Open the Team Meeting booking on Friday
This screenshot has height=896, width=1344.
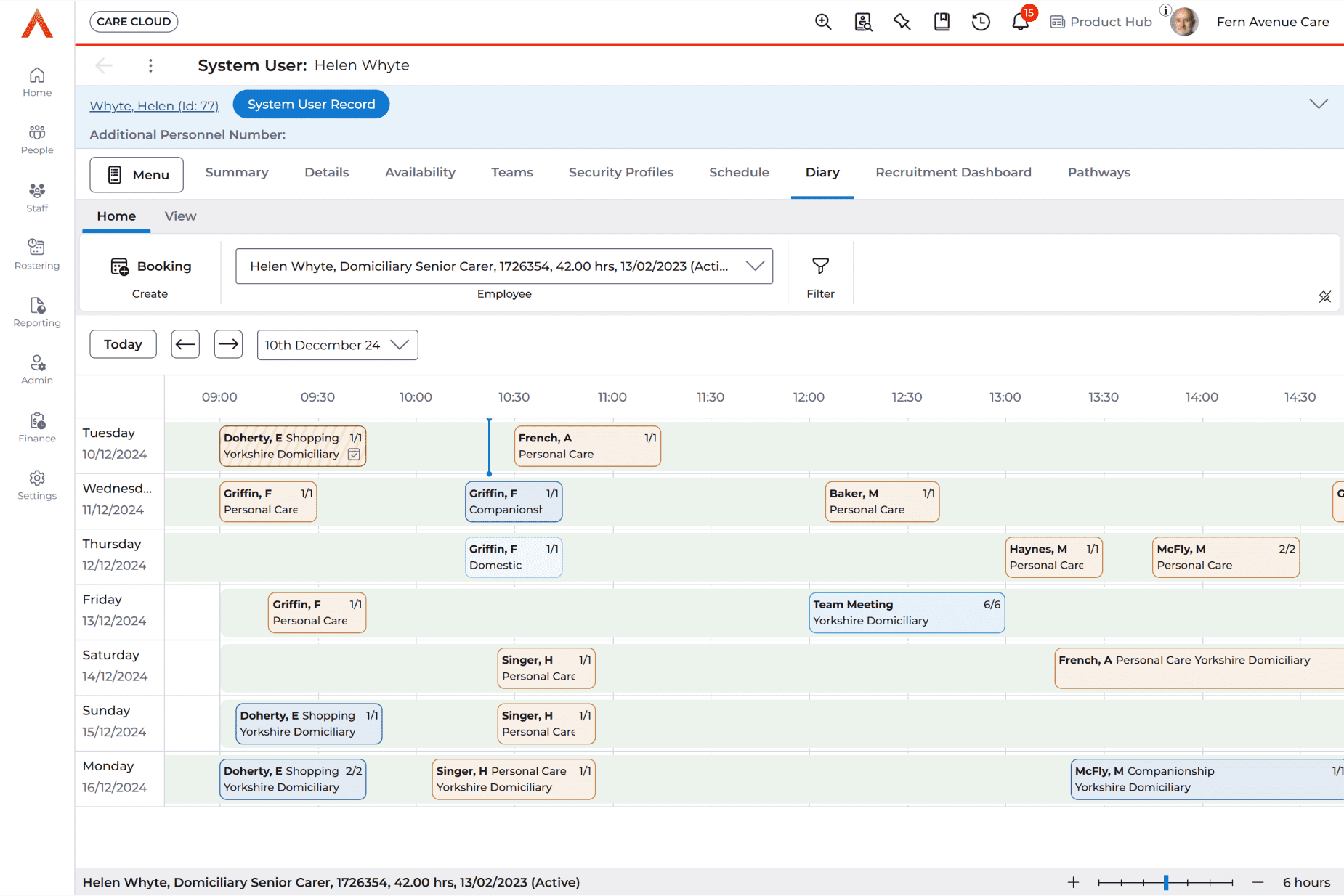tap(906, 613)
